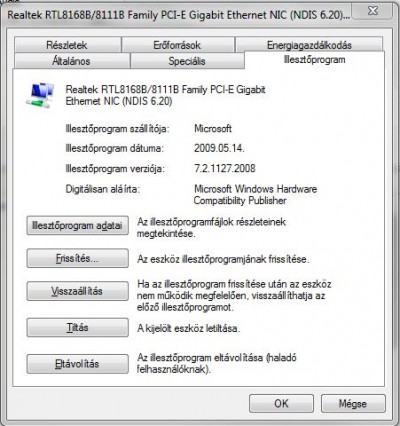
Task: Select the Illesztőprogram tab
Action: tap(314, 60)
